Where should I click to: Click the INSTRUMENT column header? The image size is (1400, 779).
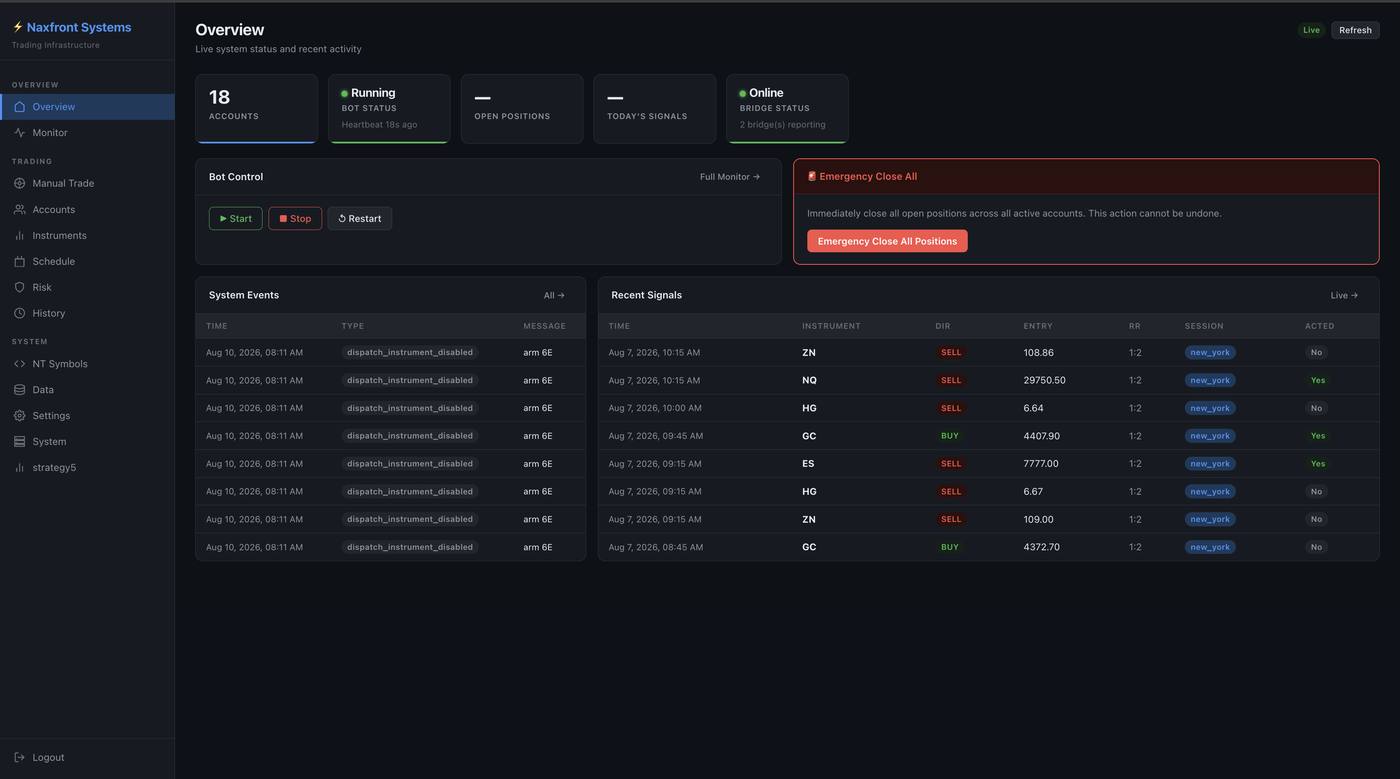[x=831, y=326]
